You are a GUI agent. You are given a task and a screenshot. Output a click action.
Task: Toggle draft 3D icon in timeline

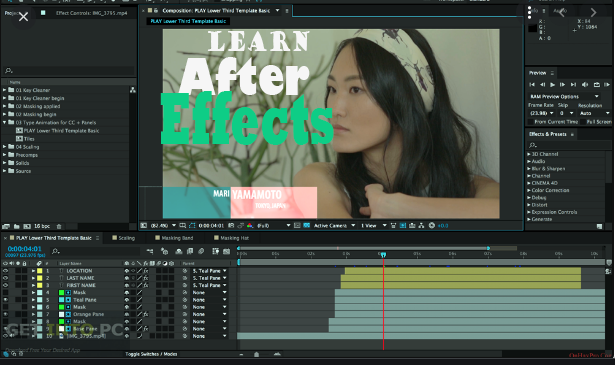coord(164,251)
